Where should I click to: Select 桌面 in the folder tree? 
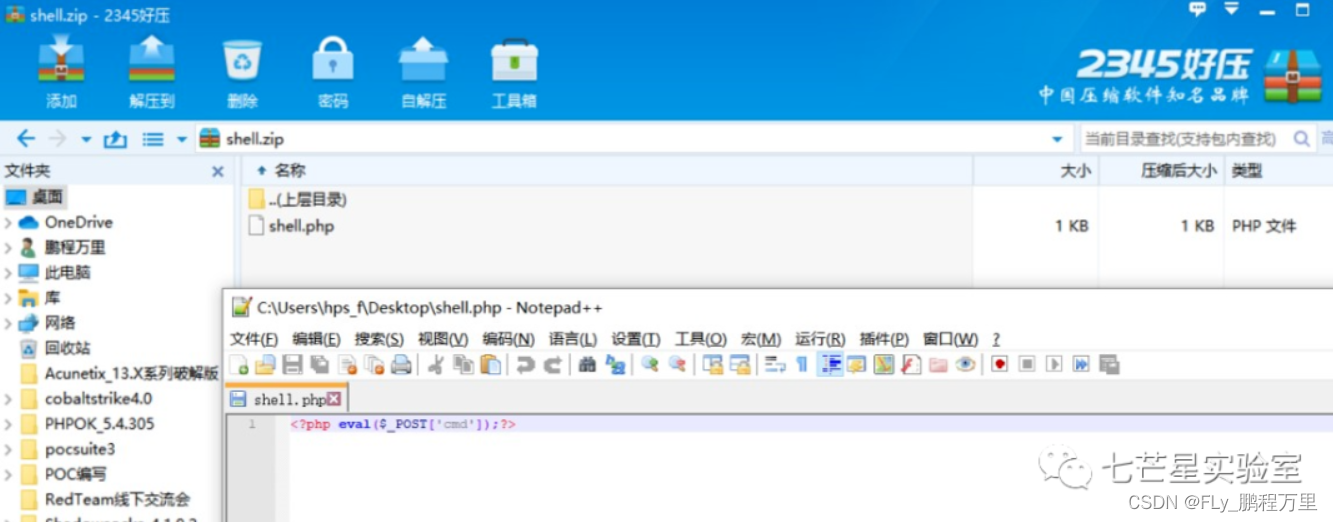click(x=36, y=197)
